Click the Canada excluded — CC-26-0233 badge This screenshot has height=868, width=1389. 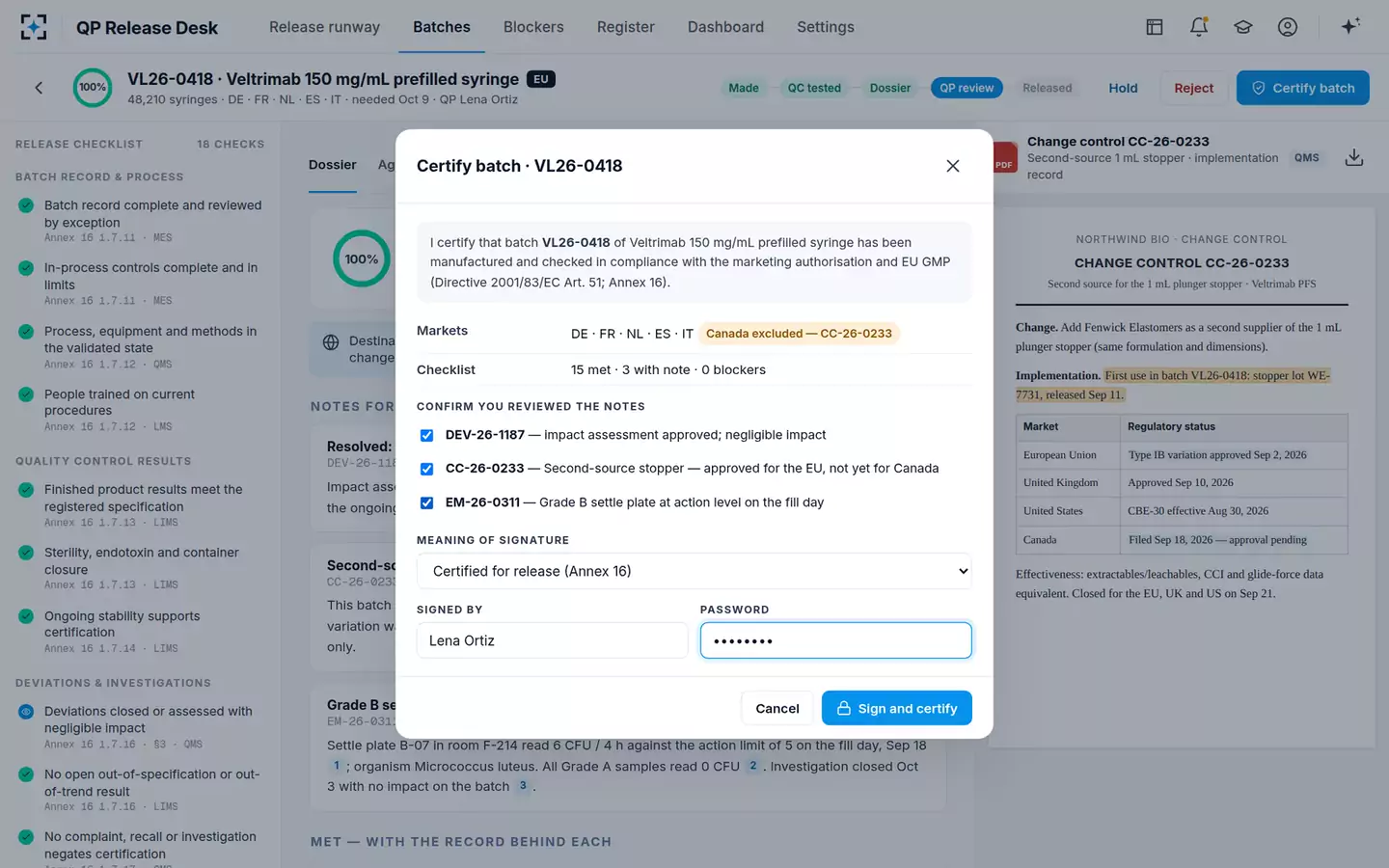(799, 334)
